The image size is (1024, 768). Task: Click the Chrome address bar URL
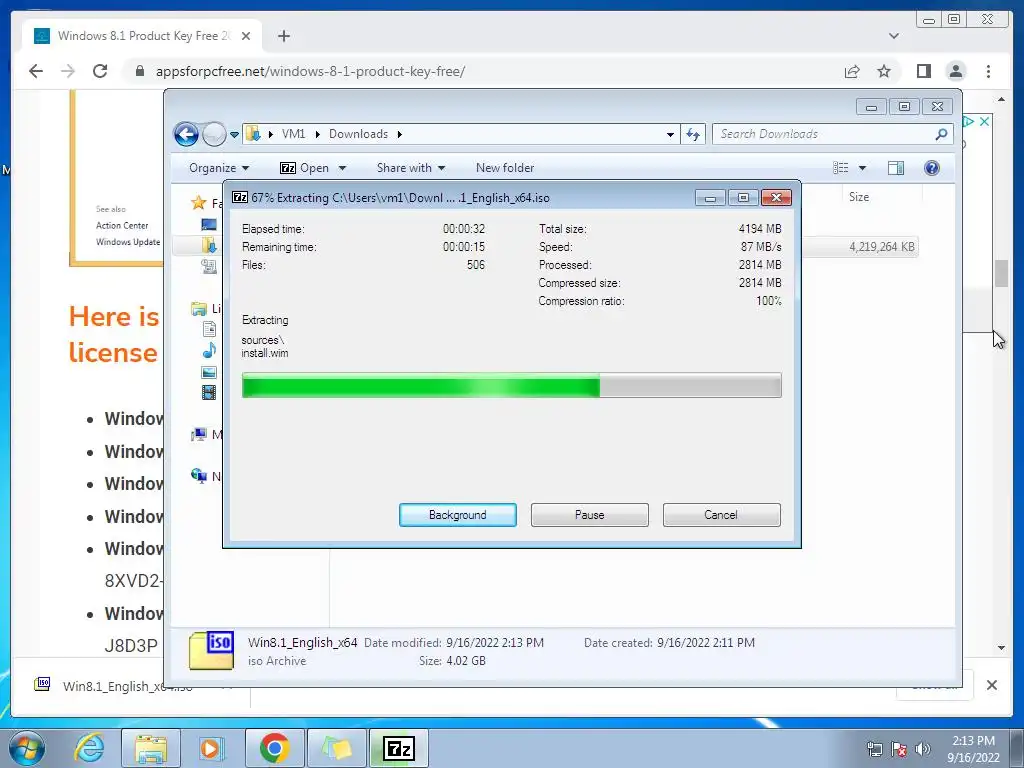pos(310,71)
